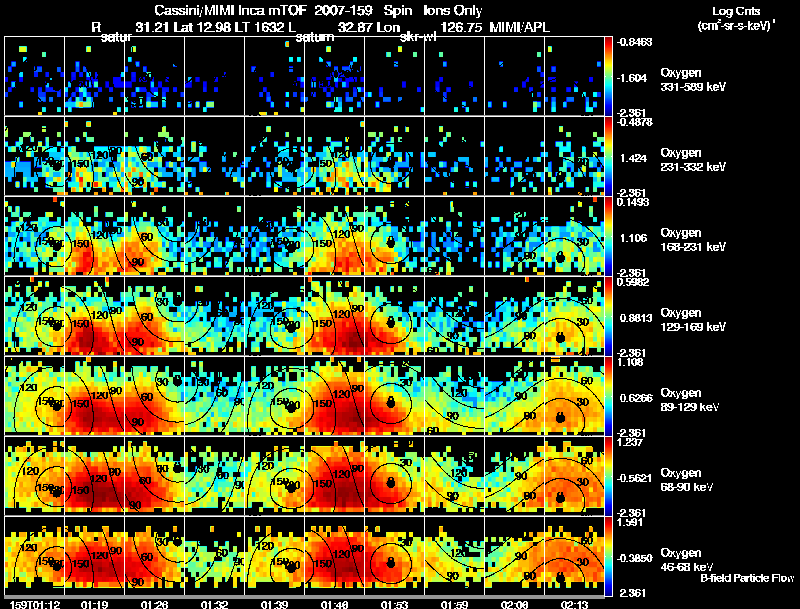Open the 46-68 keV panel at 01:19
The height and width of the screenshot is (609, 800).
94,556
